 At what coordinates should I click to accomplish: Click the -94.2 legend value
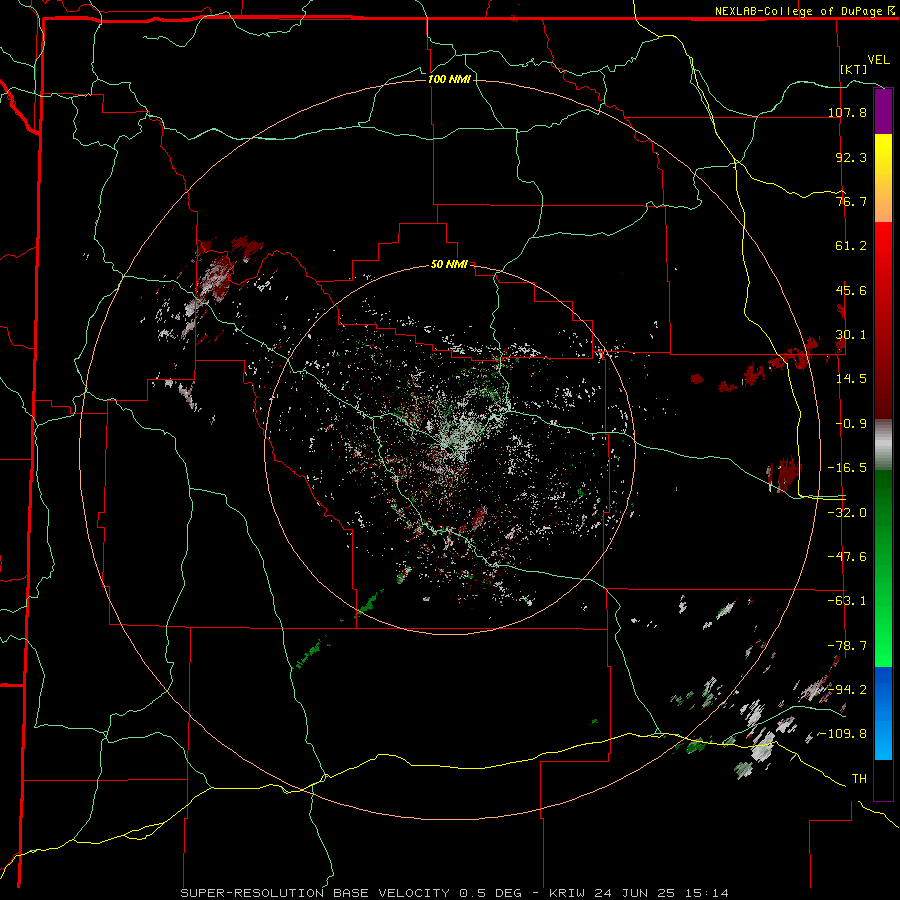point(847,690)
